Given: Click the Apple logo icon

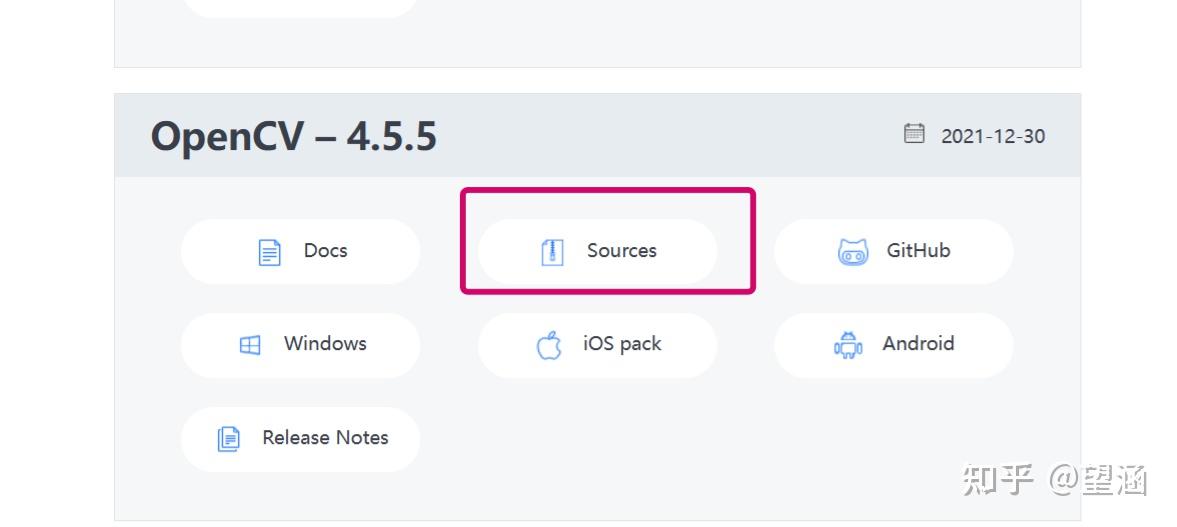Looking at the screenshot, I should (x=549, y=345).
